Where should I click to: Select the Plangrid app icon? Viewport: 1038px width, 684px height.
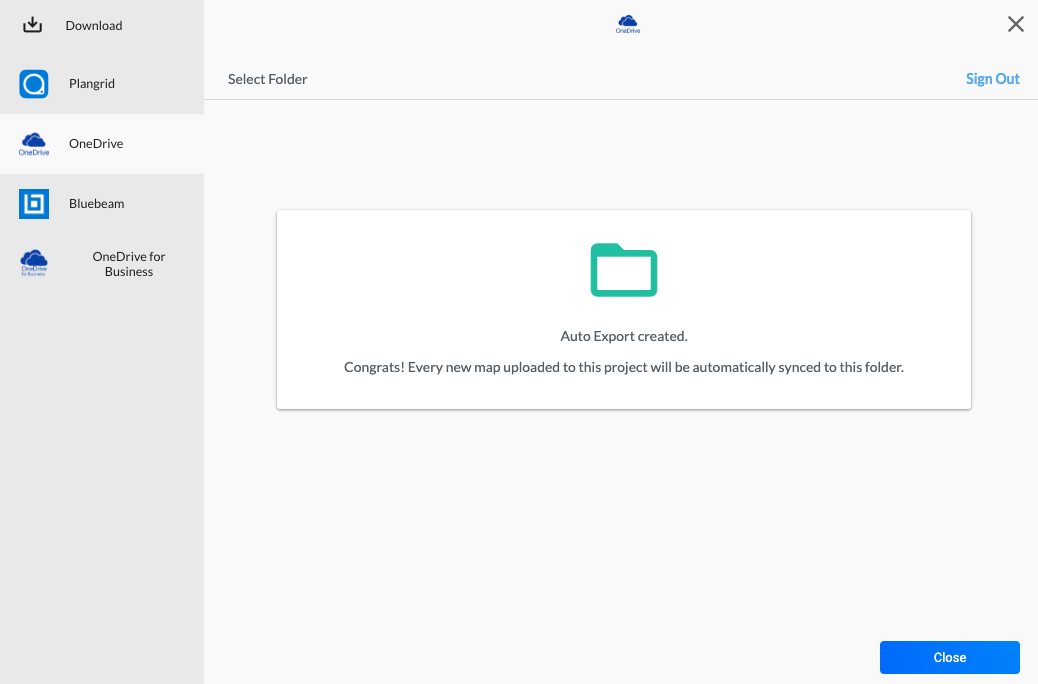34,84
